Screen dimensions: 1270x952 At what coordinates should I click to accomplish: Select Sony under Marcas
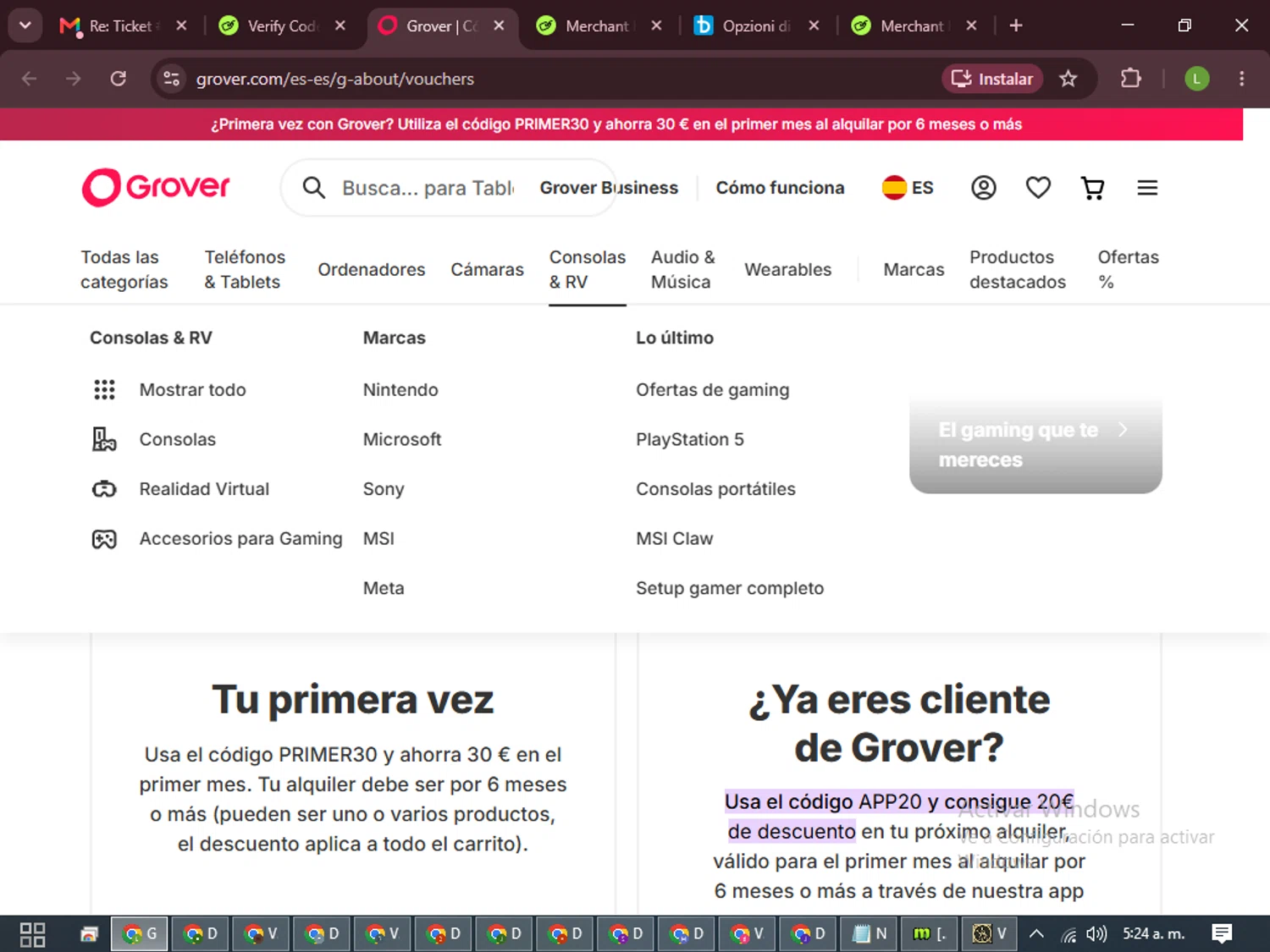point(384,489)
